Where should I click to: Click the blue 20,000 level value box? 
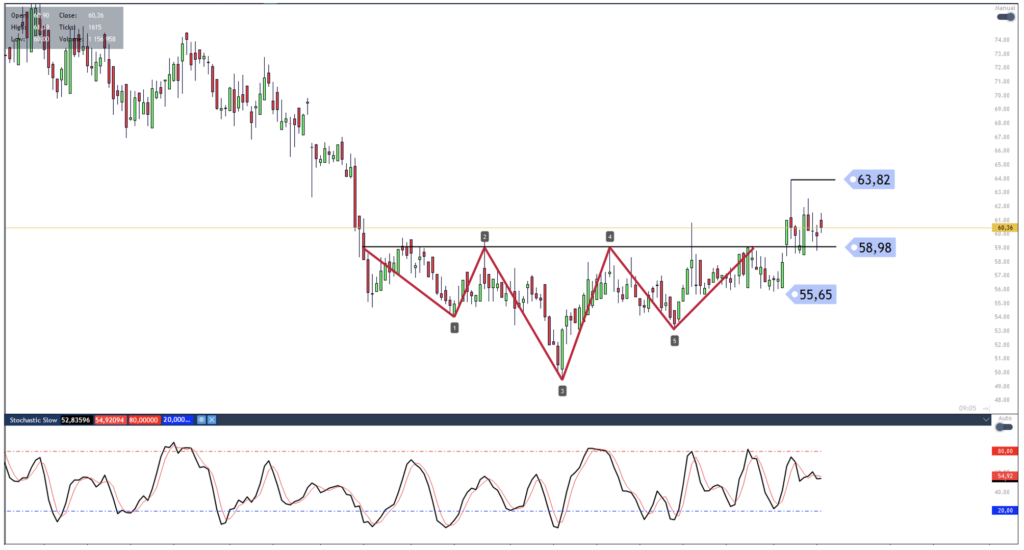pos(176,421)
